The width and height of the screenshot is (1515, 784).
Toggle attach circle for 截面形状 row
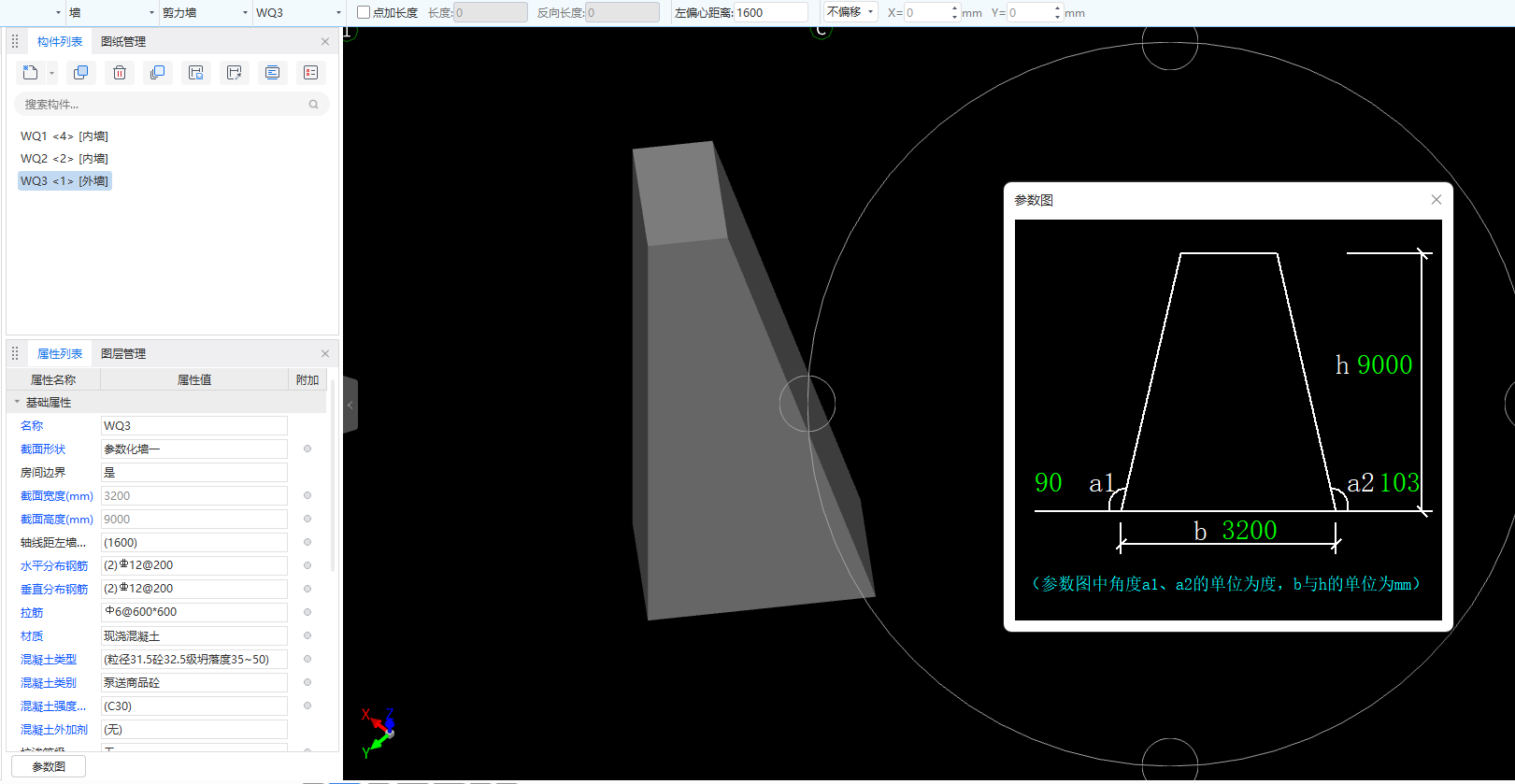pos(307,449)
